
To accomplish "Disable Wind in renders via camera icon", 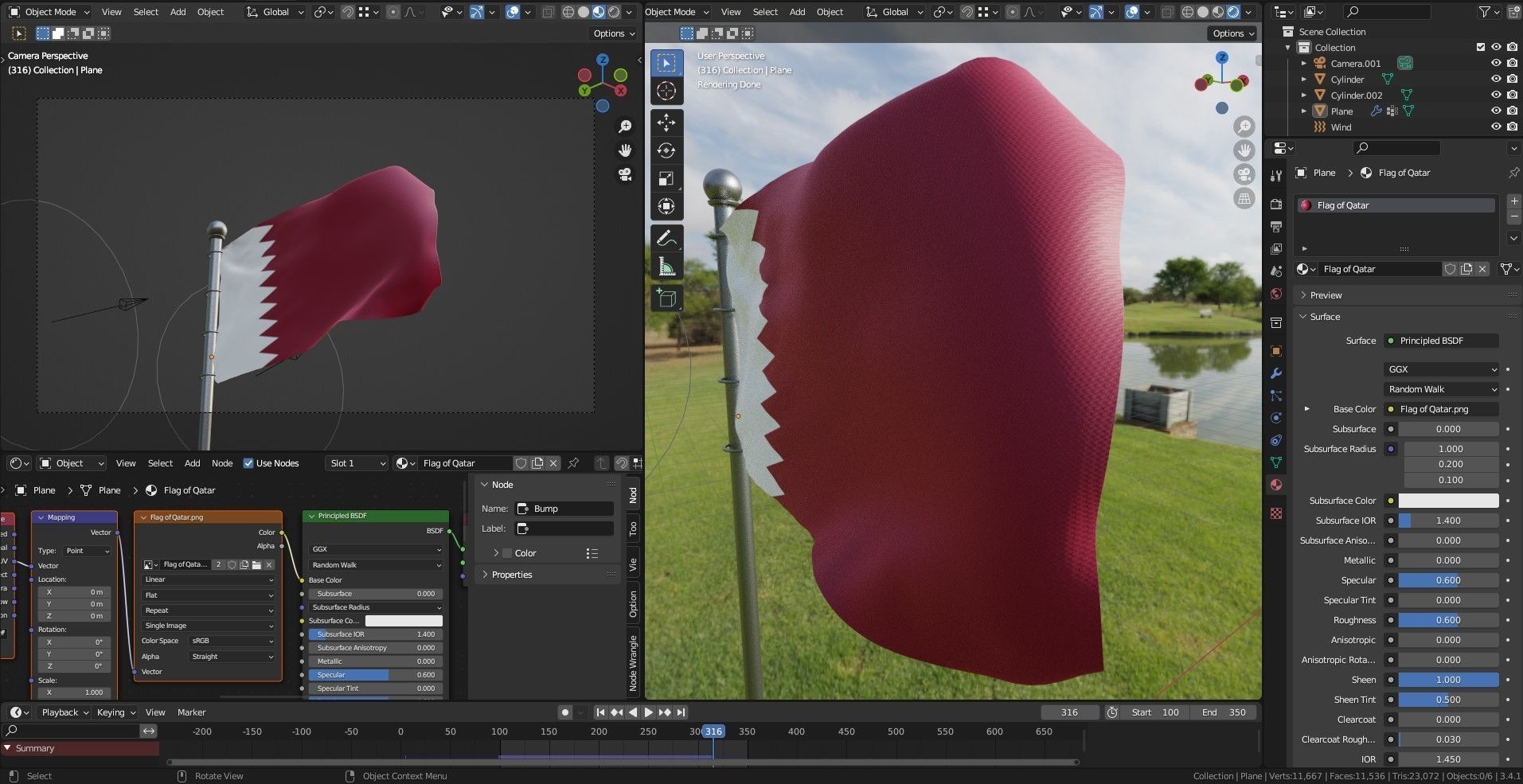I will tap(1512, 127).
